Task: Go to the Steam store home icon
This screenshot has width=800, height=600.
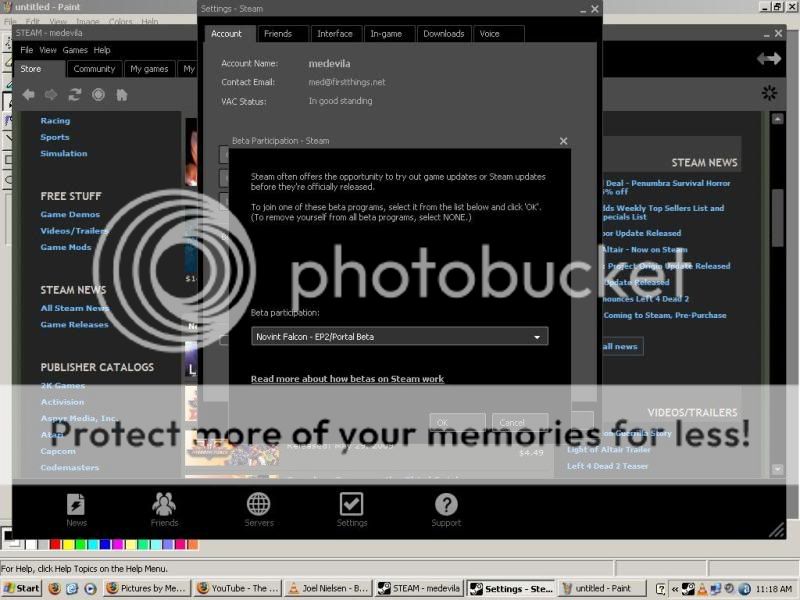Action: click(121, 95)
